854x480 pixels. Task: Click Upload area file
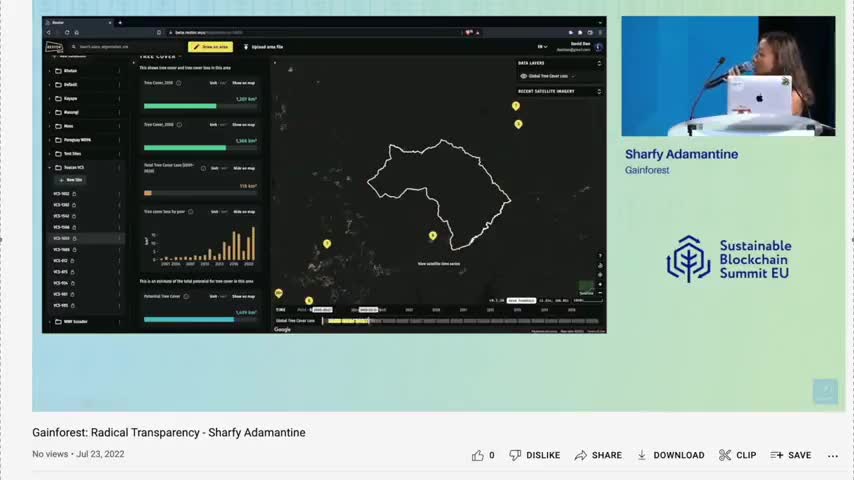(264, 47)
